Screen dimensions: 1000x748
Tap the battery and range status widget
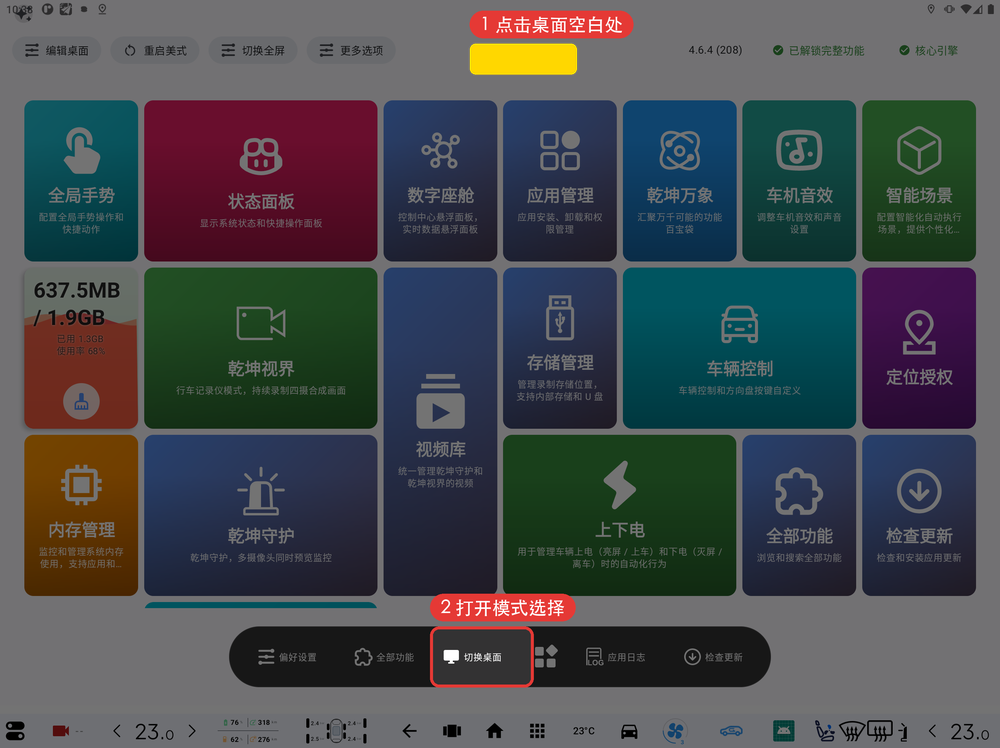click(249, 731)
